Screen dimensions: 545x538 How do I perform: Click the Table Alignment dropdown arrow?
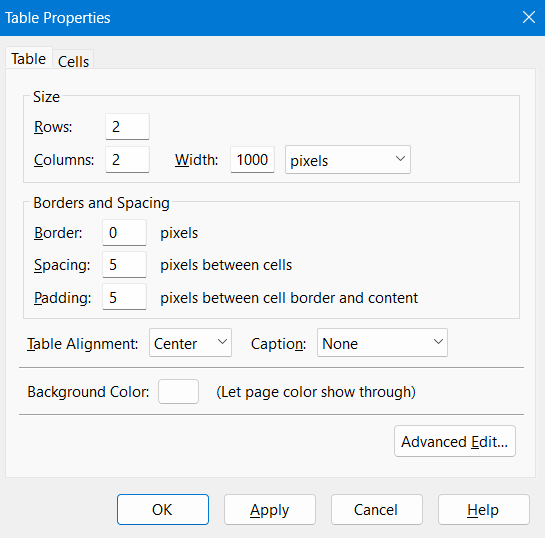pyautogui.click(x=222, y=342)
